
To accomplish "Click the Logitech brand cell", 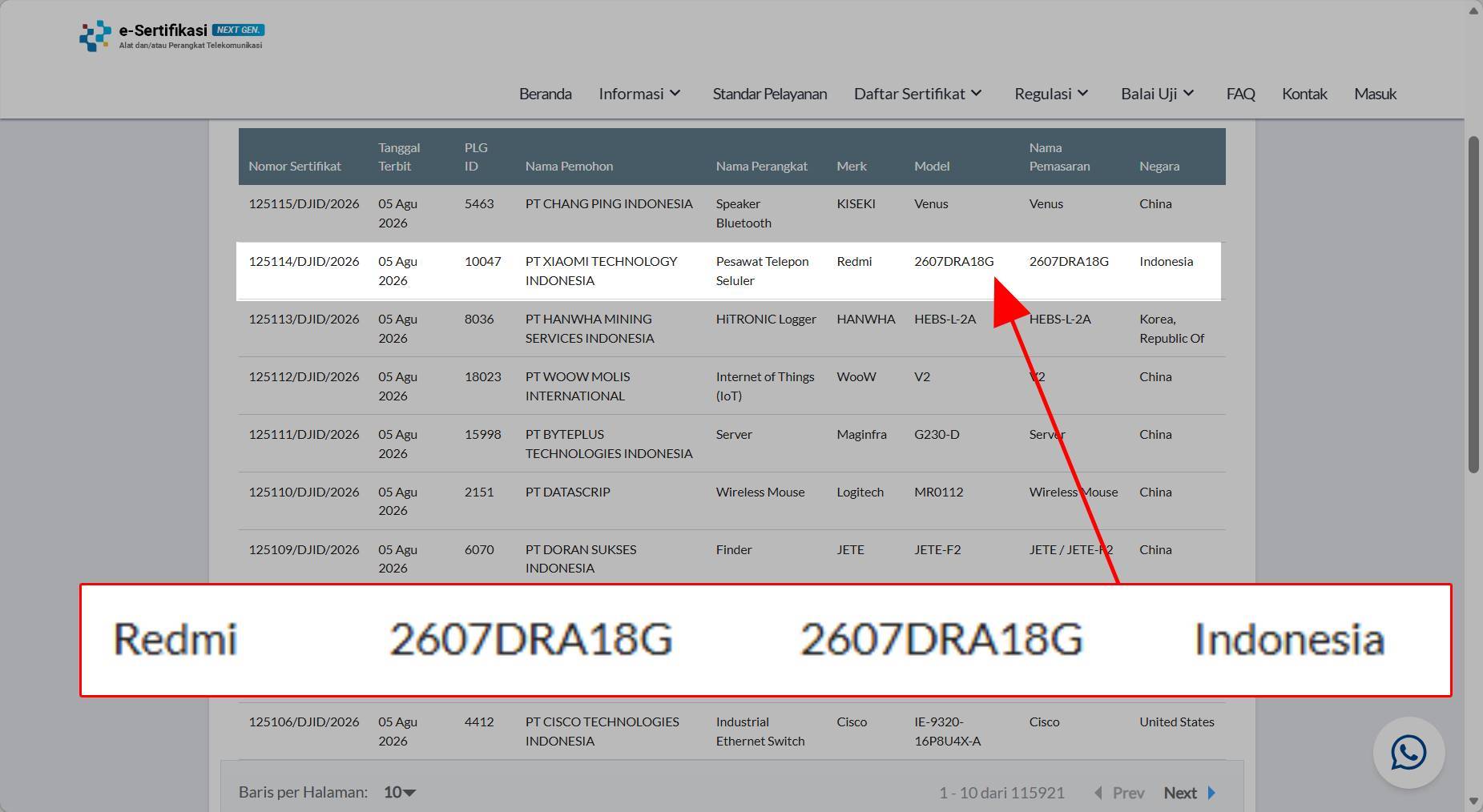I will 860,492.
